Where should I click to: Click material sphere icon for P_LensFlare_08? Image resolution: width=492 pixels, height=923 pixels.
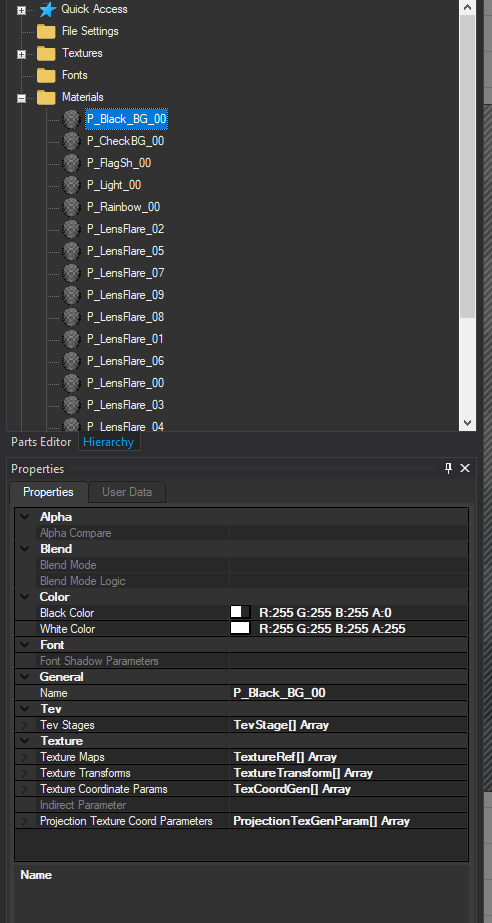click(x=71, y=317)
